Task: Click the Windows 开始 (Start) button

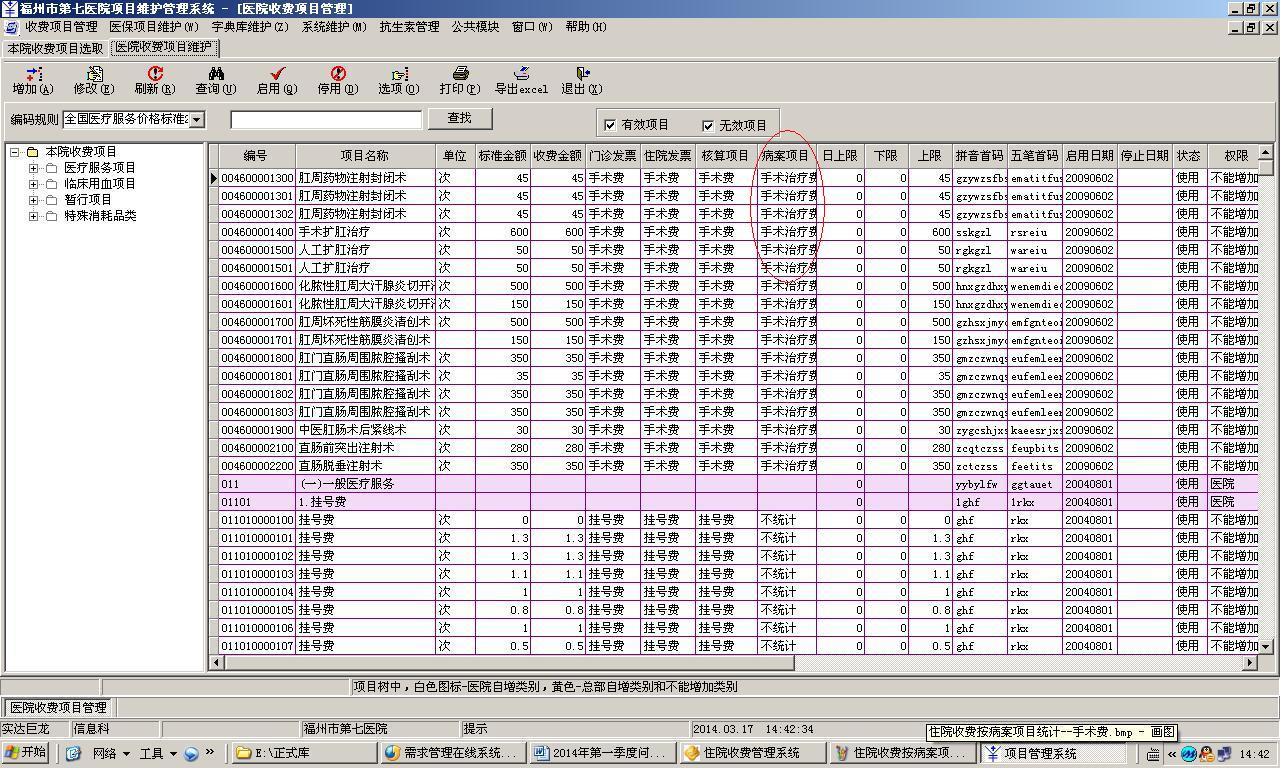Action: coord(27,753)
